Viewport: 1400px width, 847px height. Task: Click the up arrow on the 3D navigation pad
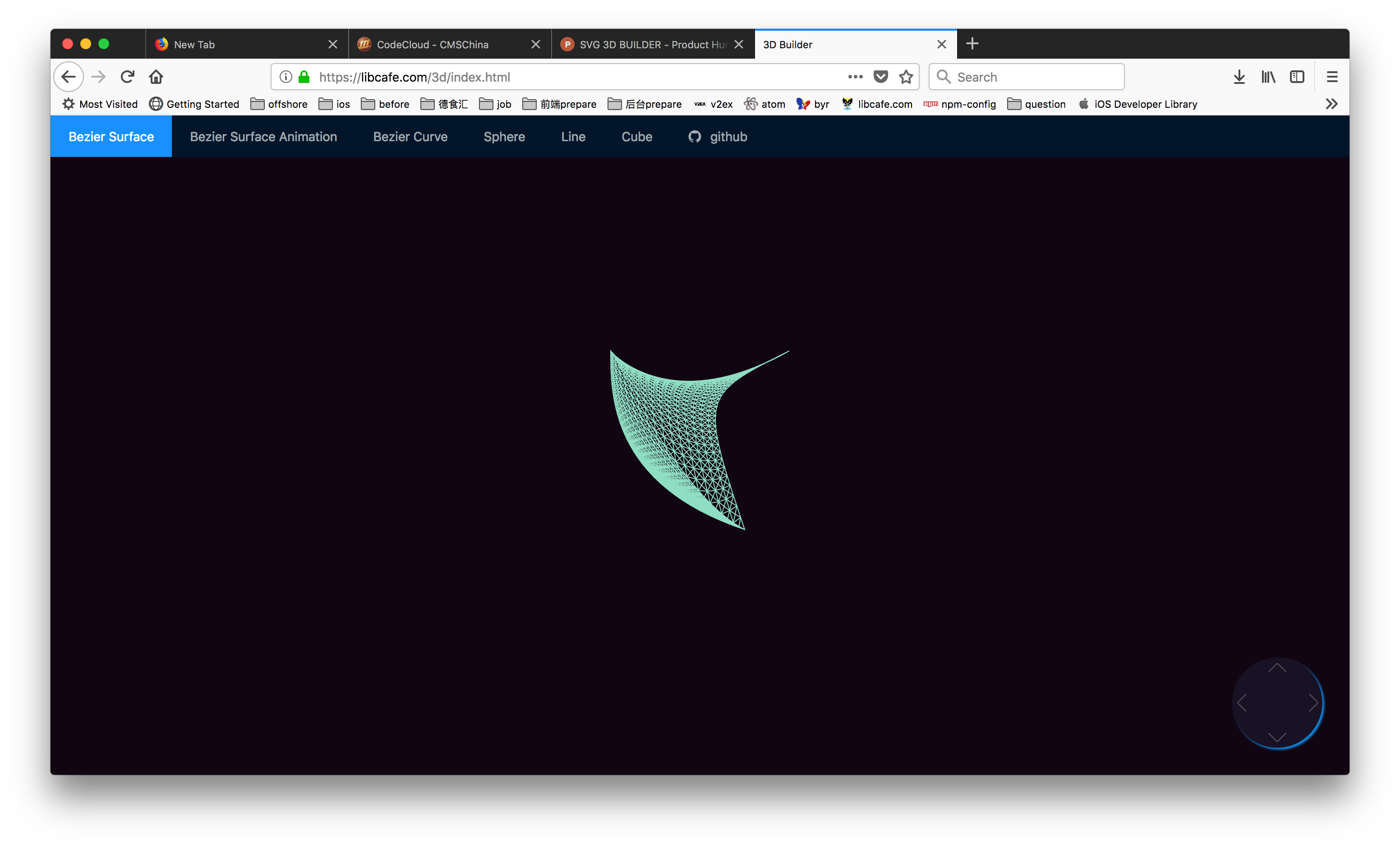[1278, 668]
